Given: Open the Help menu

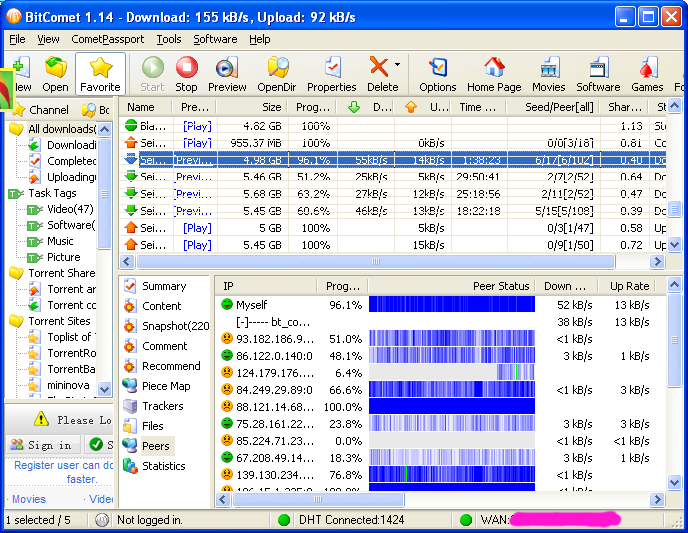Looking at the screenshot, I should pyautogui.click(x=260, y=39).
